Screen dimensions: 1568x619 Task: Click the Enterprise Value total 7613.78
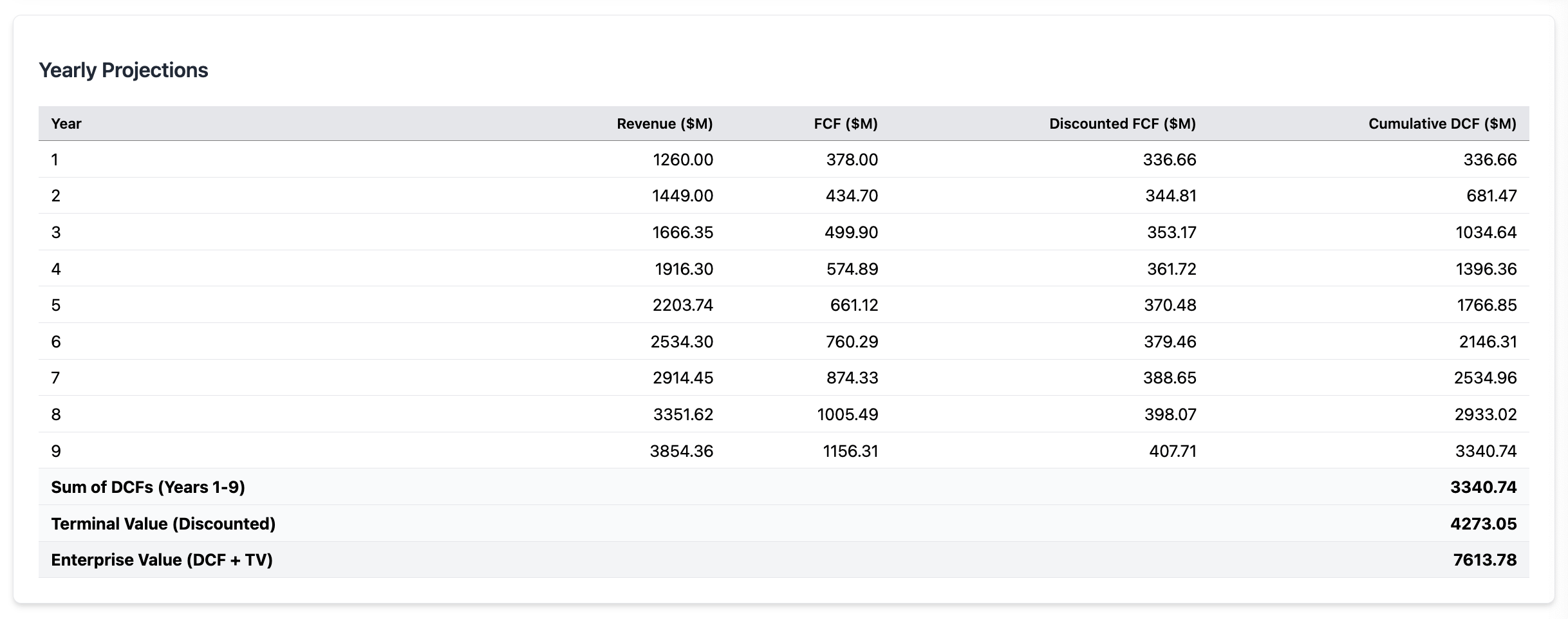point(1484,560)
